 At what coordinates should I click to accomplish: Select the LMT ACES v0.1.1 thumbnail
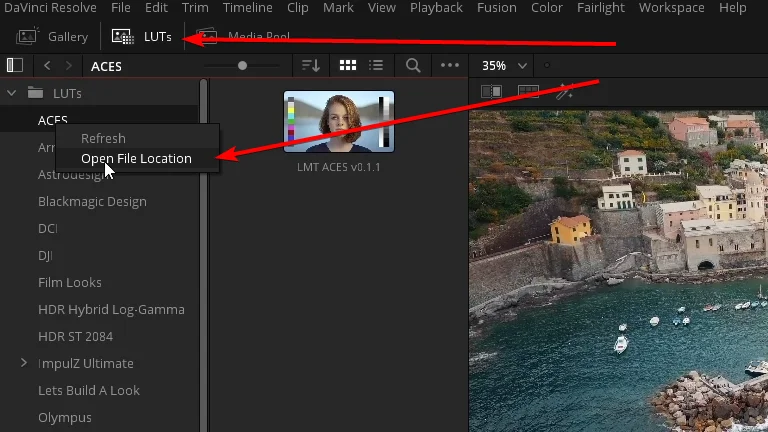pyautogui.click(x=339, y=121)
